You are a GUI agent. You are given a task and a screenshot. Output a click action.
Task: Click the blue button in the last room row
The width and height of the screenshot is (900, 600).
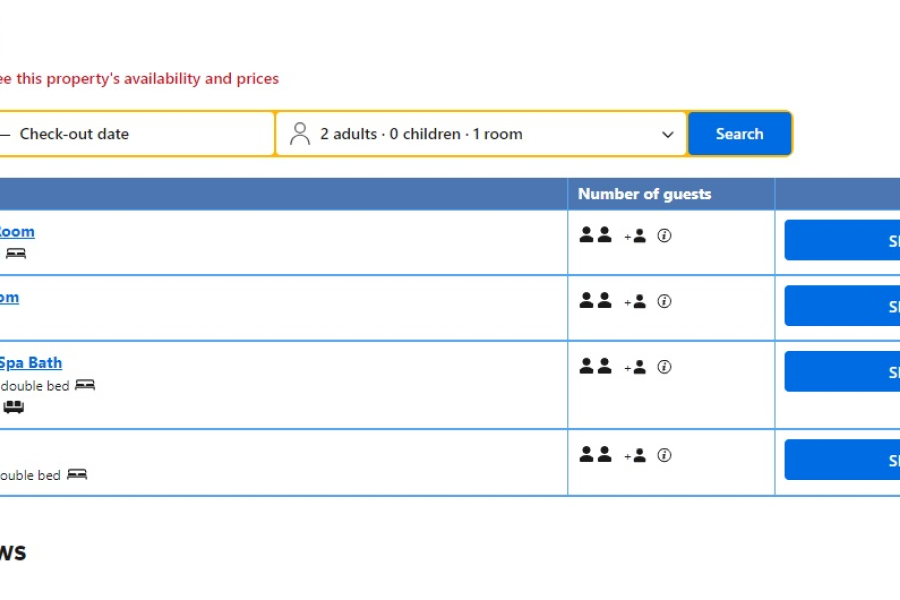[x=842, y=460]
